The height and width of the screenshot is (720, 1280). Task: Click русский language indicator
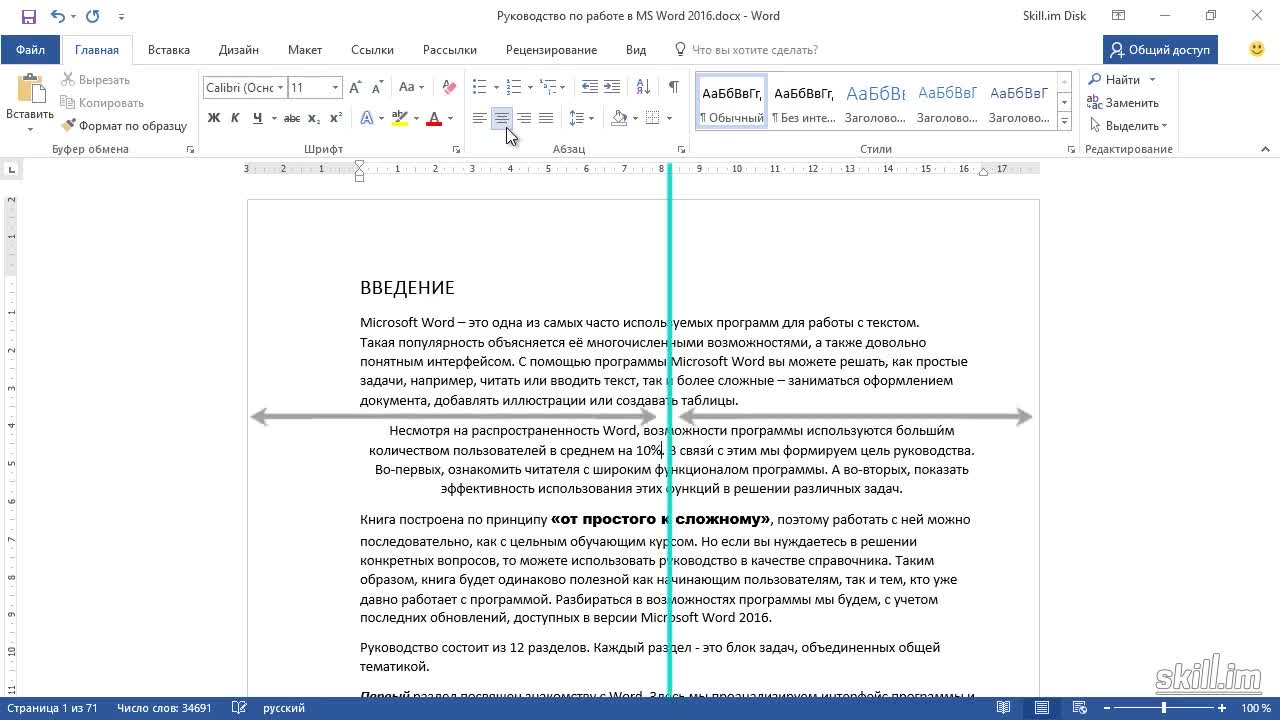pyautogui.click(x=284, y=708)
